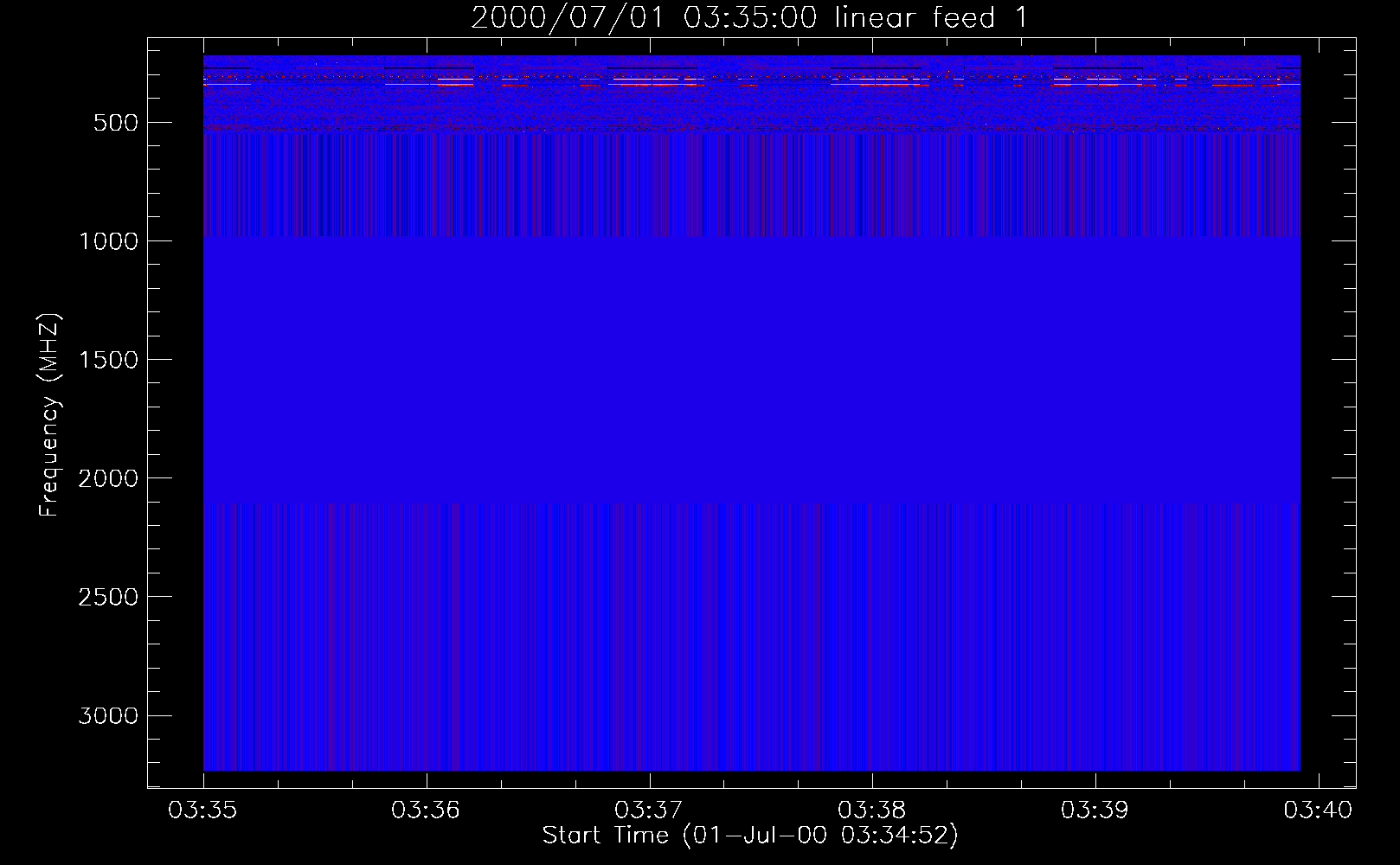Click the 'Start Time (01-Jul-00 03:34:52)' label
The width and height of the screenshot is (1400, 865).
(750, 836)
